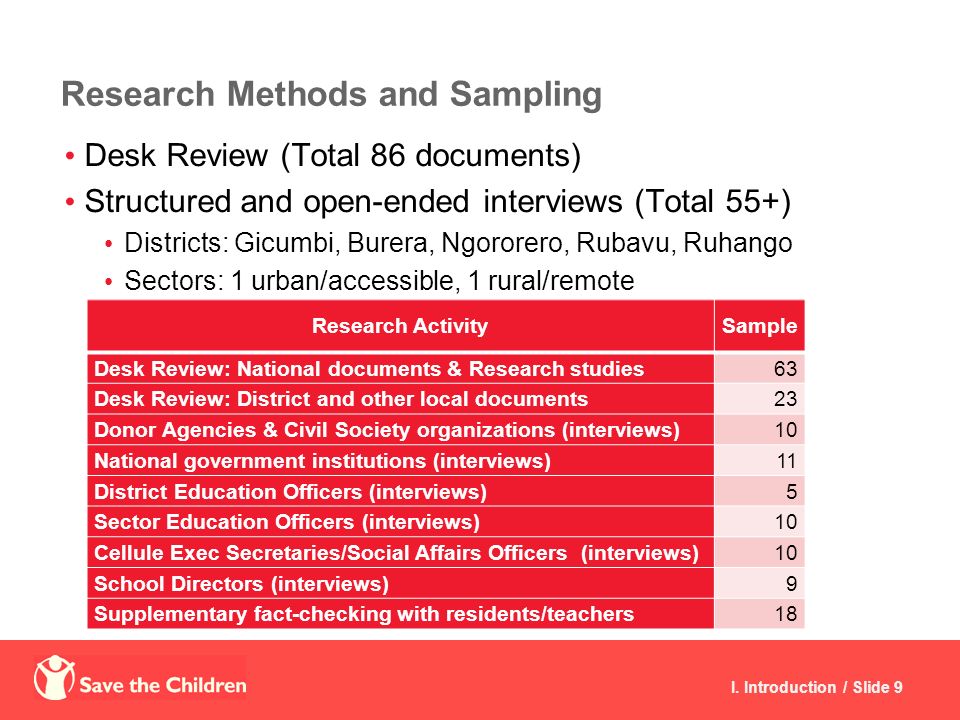
Task: Select the 'Research Methods and Sampling' title
Action: (331, 95)
